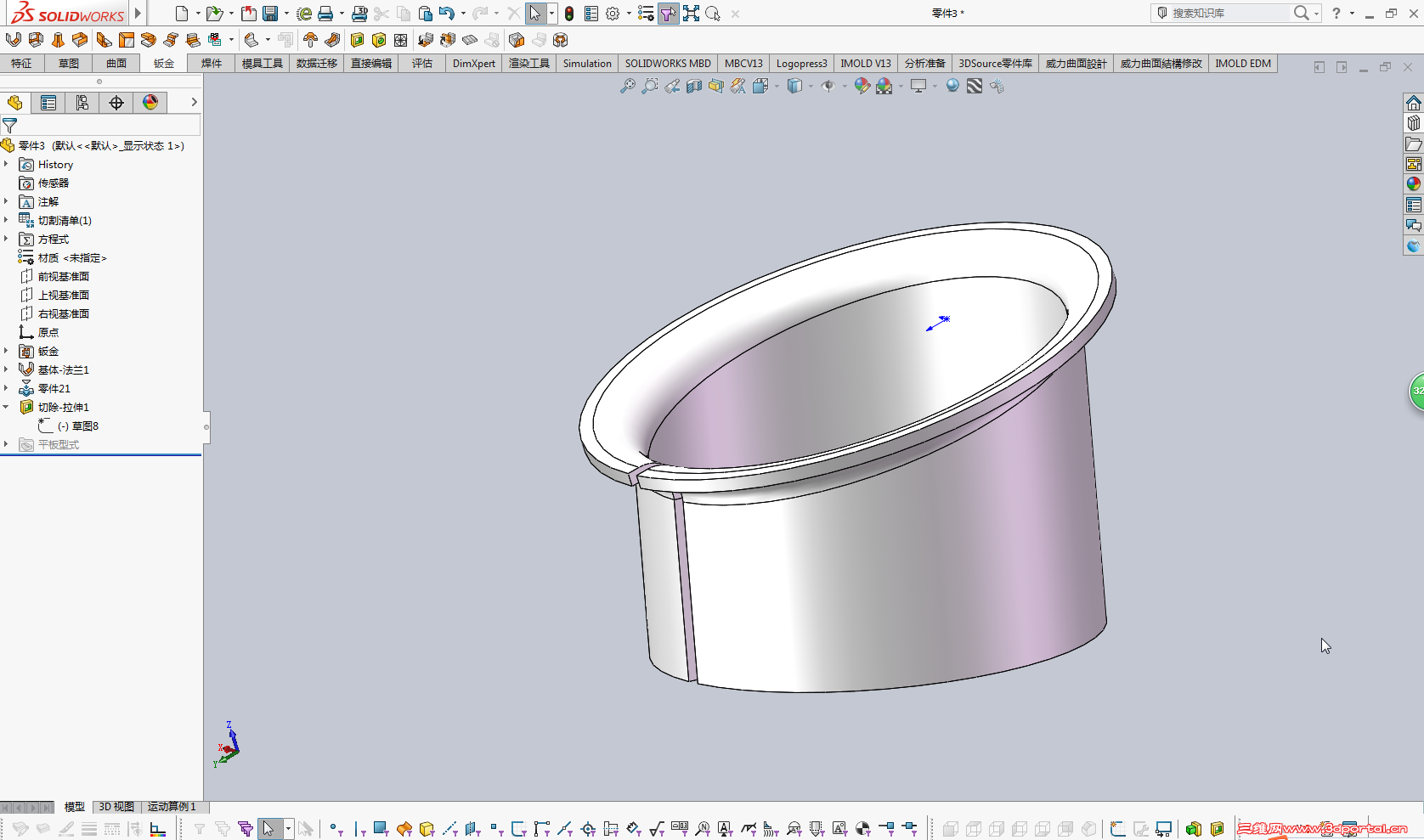Open the Undo history dropdown arrow
The width and height of the screenshot is (1424, 840).
(x=462, y=14)
